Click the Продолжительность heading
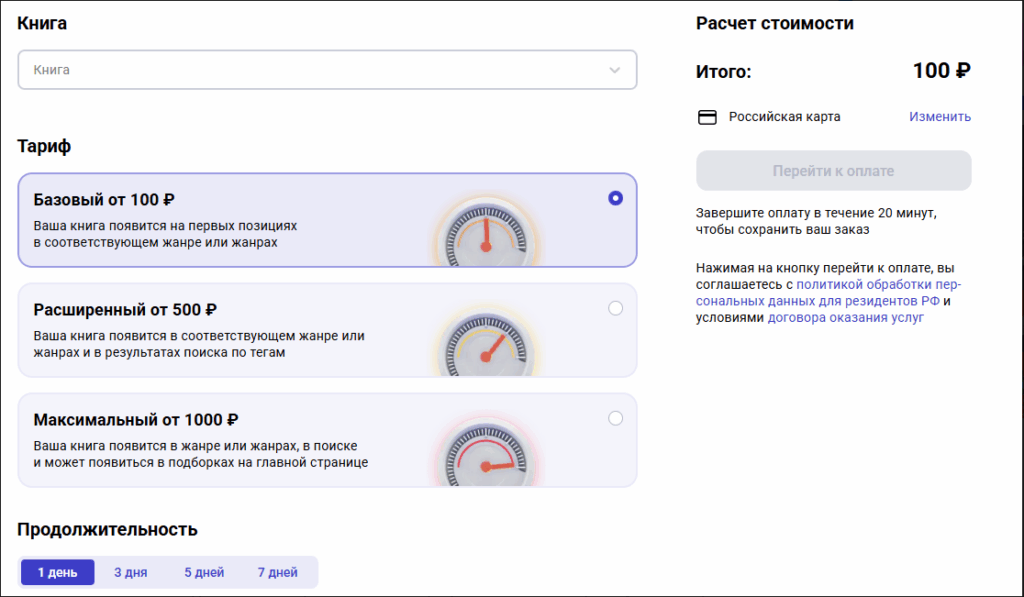 coord(107,529)
